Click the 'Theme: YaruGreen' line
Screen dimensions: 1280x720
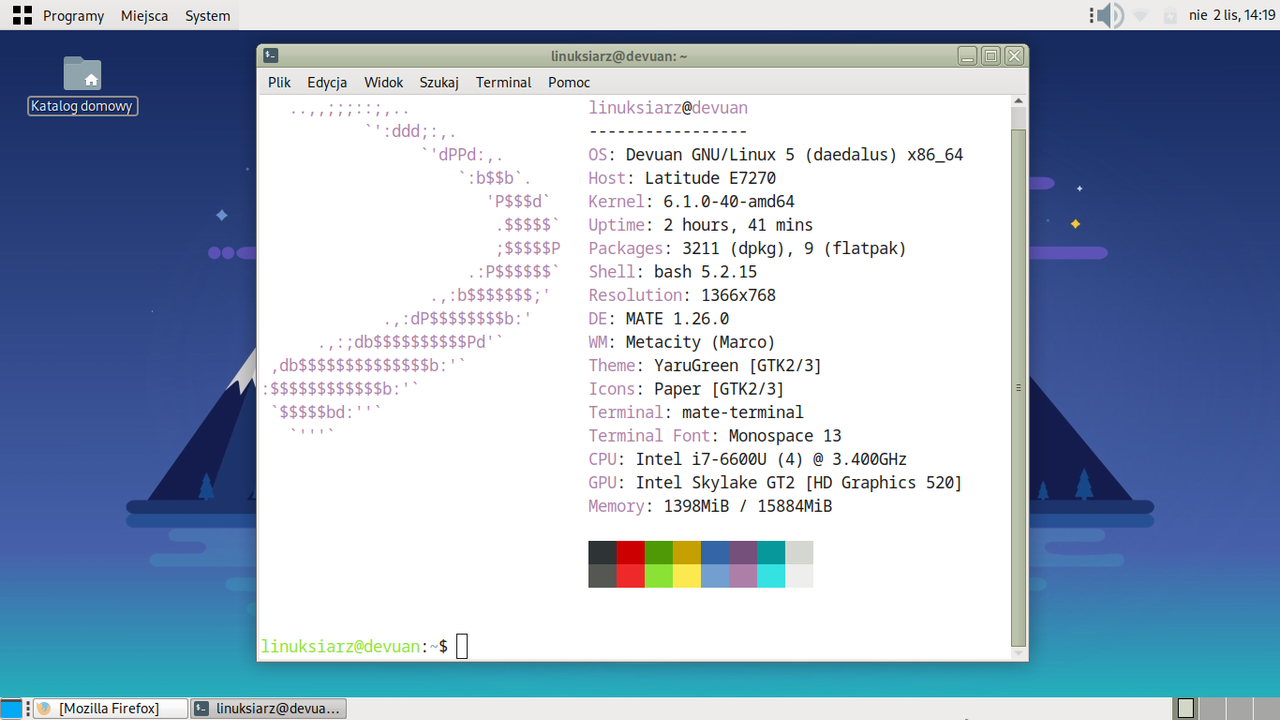tap(705, 365)
